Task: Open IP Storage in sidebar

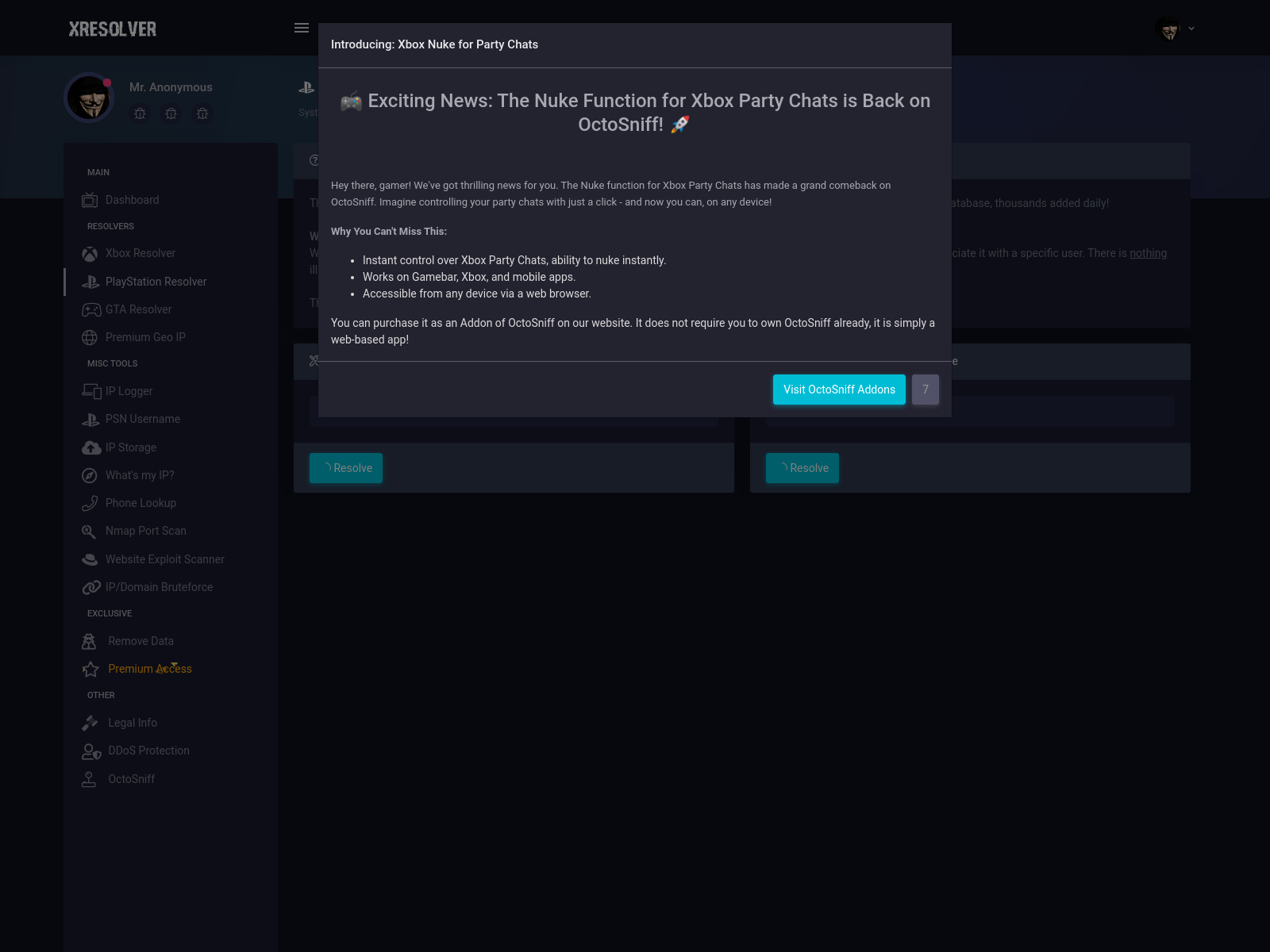Action: [131, 447]
